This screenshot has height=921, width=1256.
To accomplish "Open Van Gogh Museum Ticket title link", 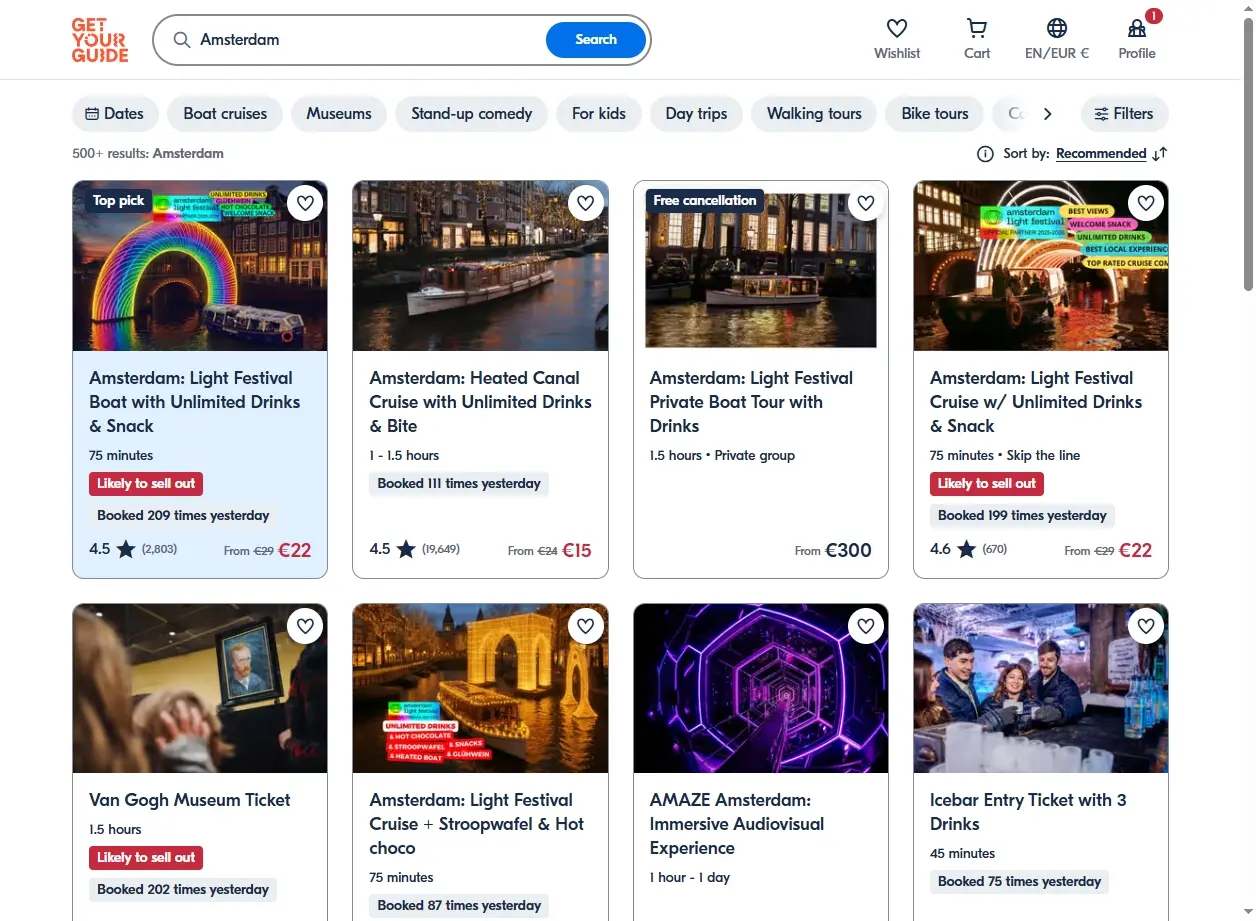I will [x=190, y=800].
